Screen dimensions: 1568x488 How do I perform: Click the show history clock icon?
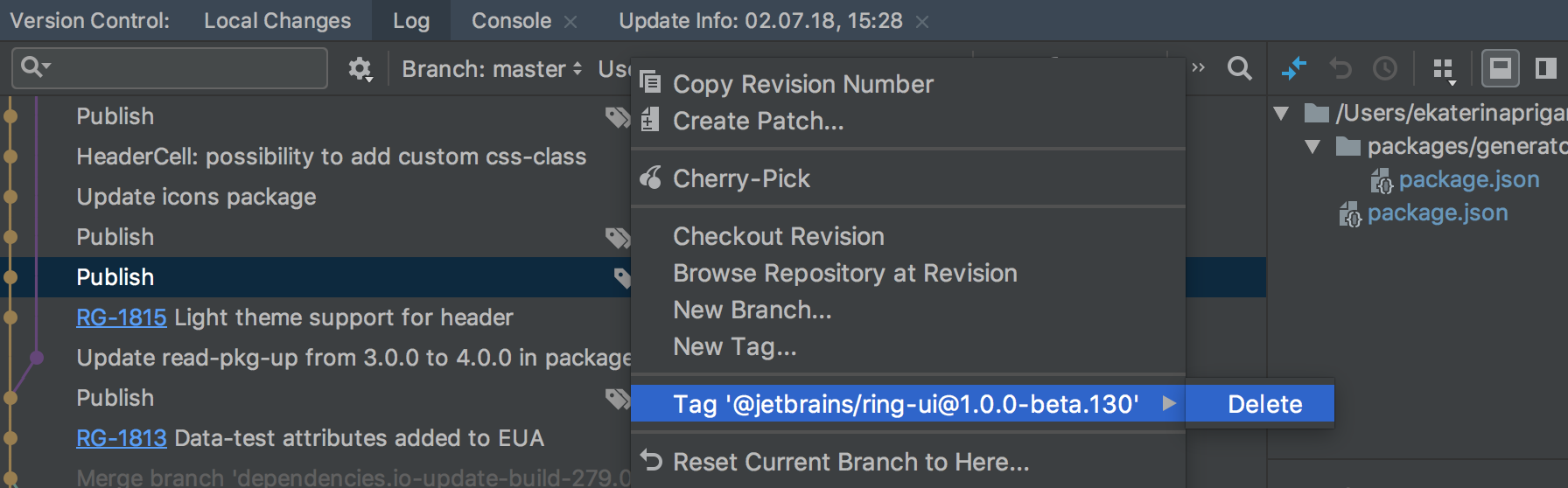point(1385,68)
